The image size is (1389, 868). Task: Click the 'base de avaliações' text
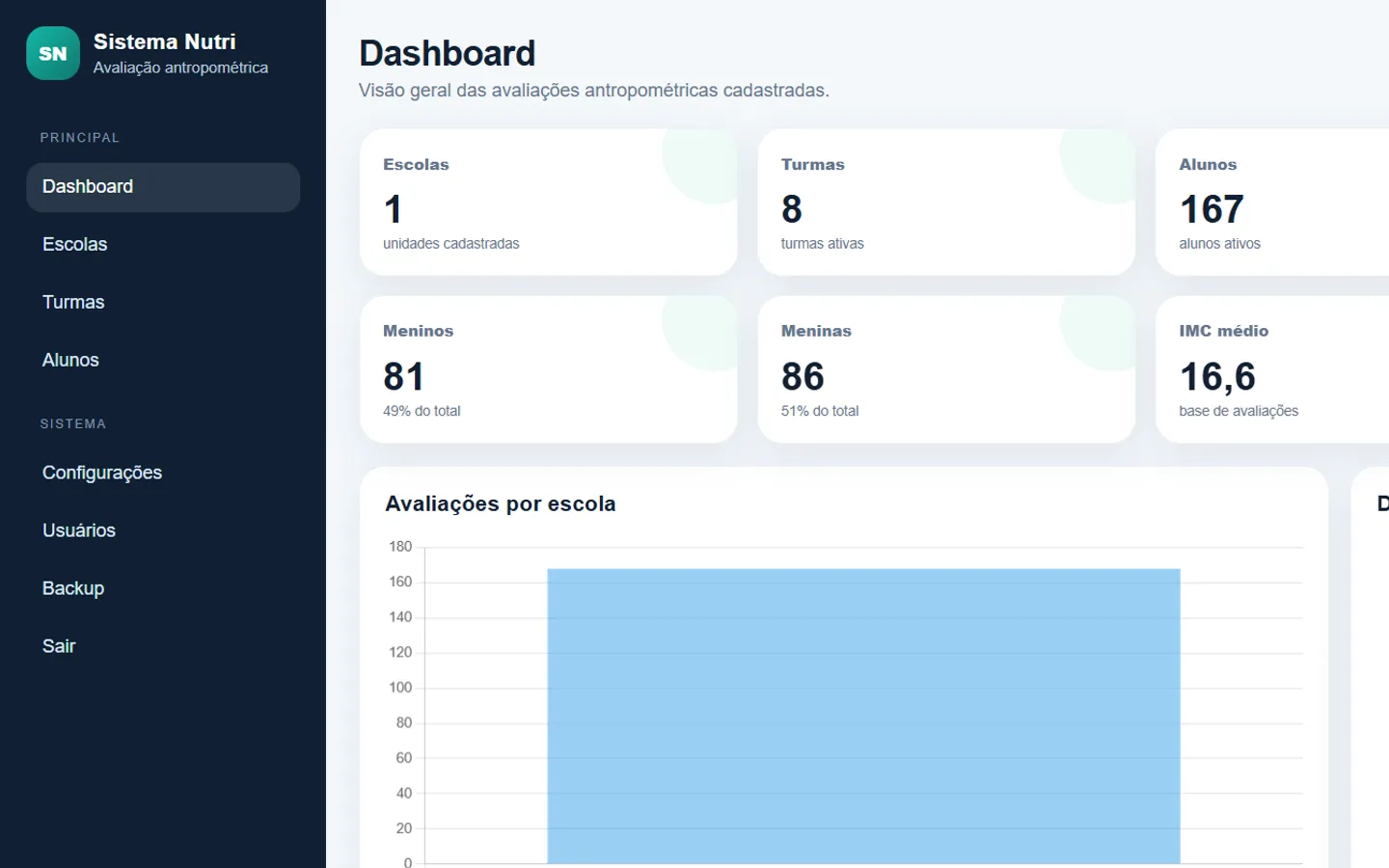[1239, 411]
